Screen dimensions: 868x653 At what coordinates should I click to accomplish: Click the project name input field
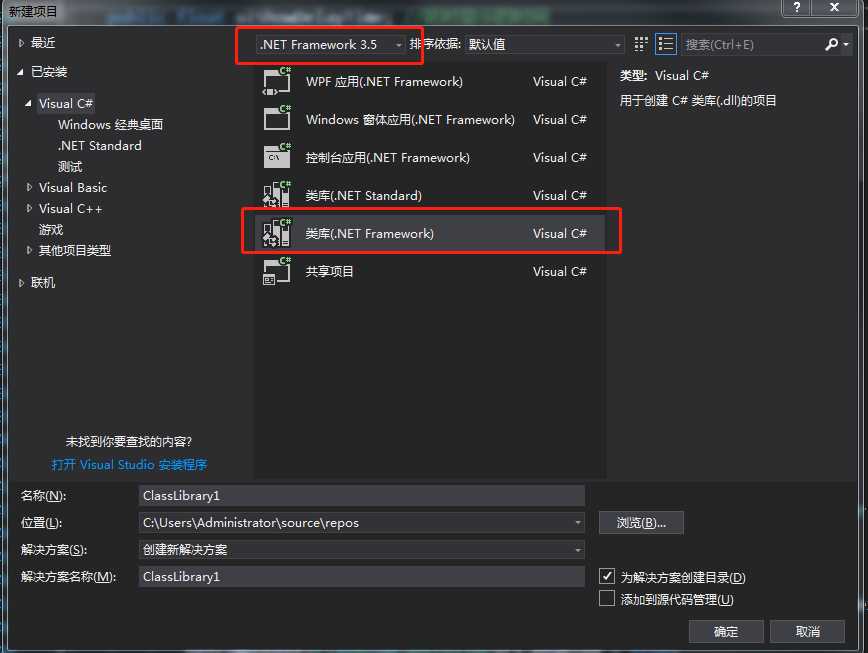pos(361,495)
